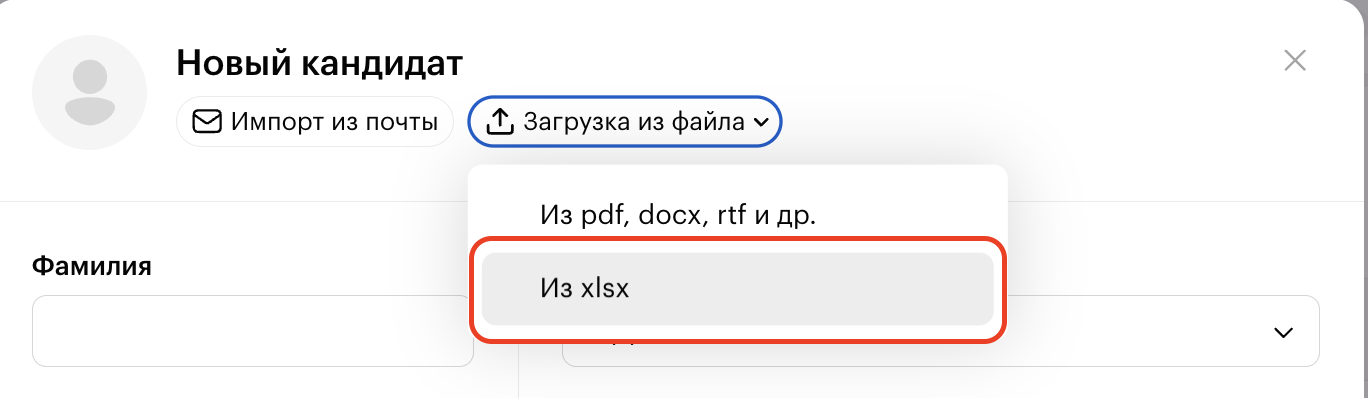Click the Импорт из почты button
Screen dimensions: 1368x398
click(315, 122)
